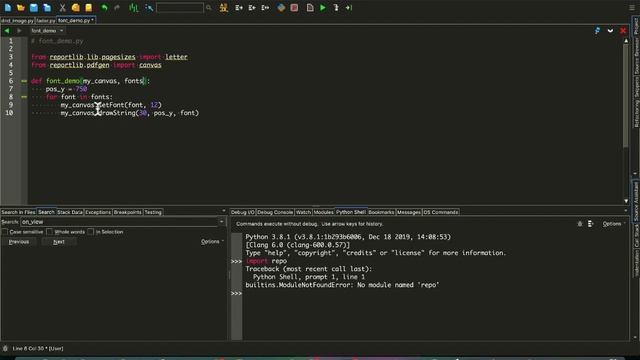Screen dimensions: 640x360
Task: Click the goto-definition arrow icon beside search box
Action: (149, 7)
